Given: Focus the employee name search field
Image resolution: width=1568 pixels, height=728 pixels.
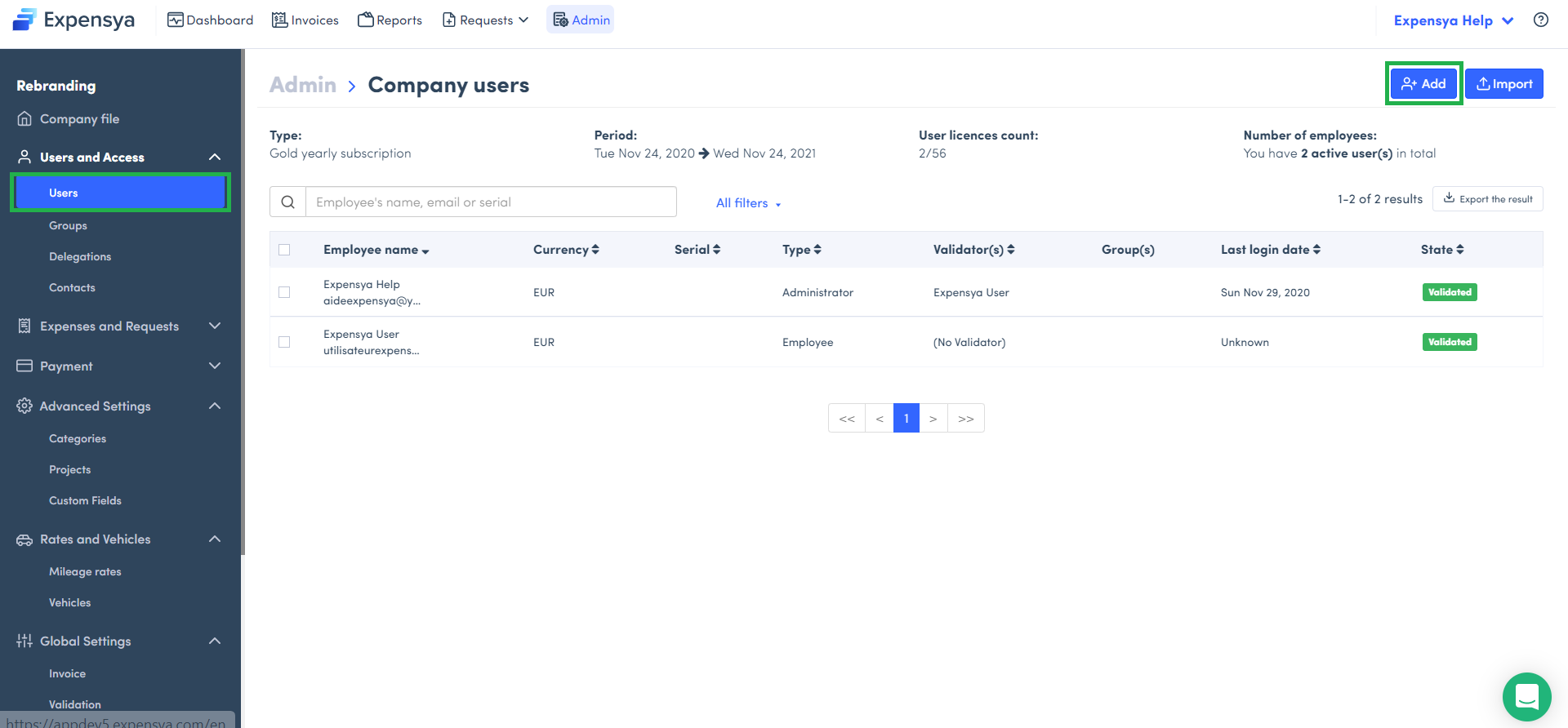Looking at the screenshot, I should point(490,202).
